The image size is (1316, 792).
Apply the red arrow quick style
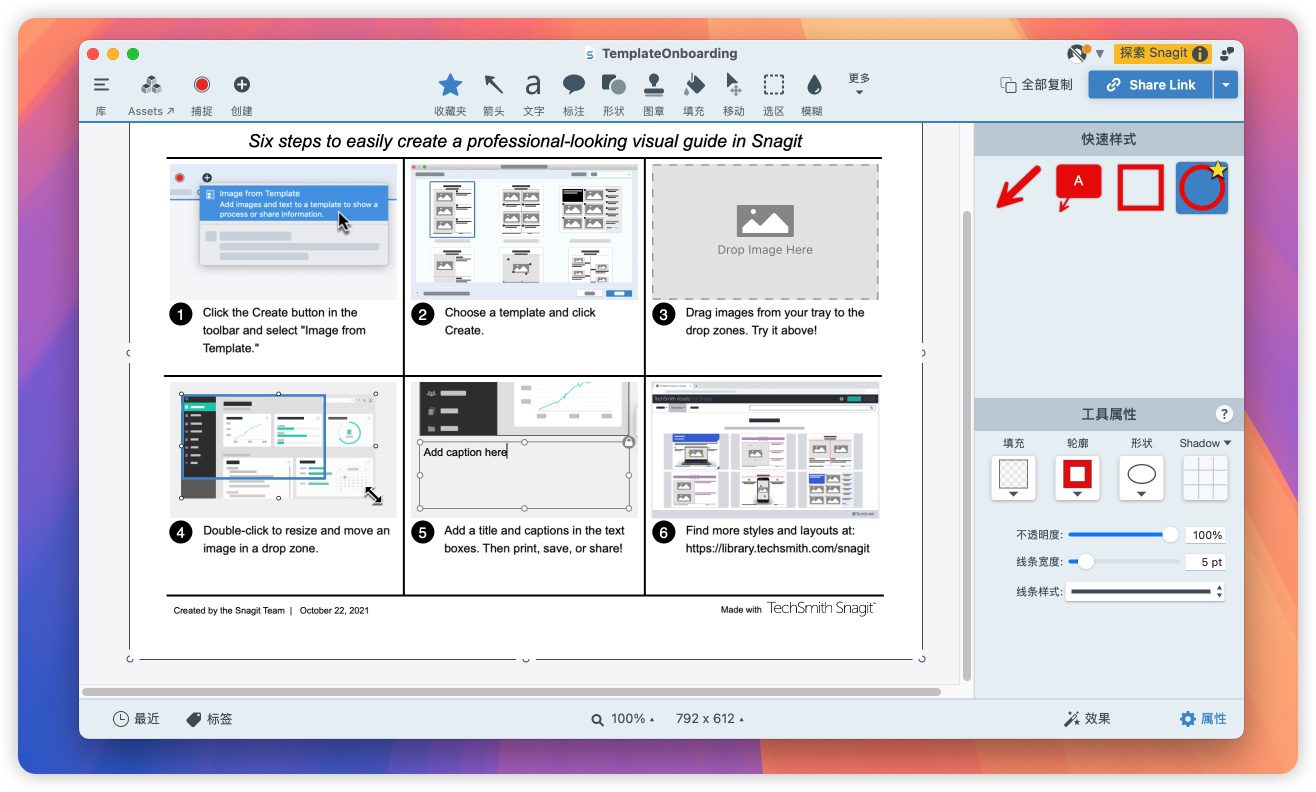[1019, 188]
